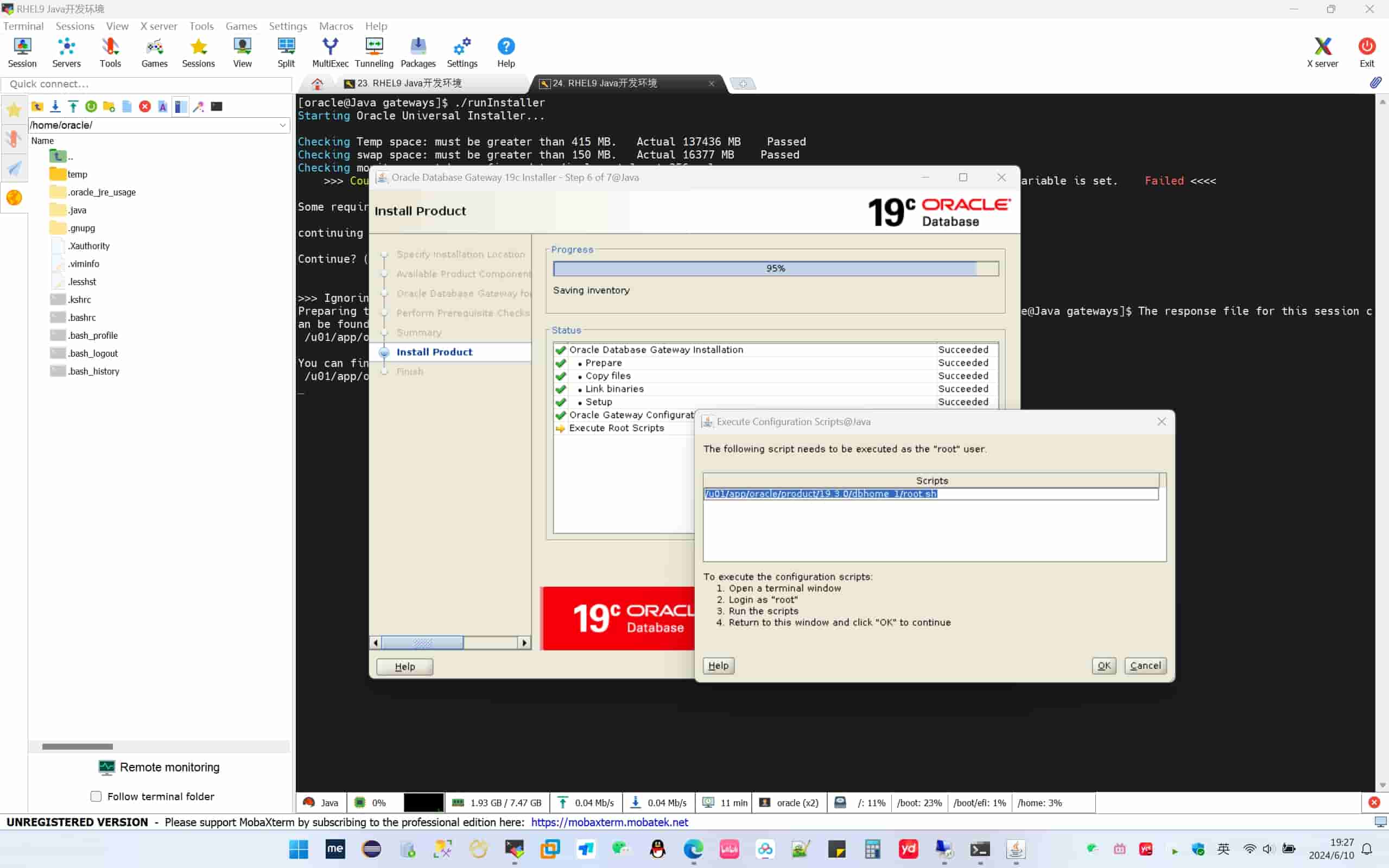Click Help in Execute Configuration Scripts dialog
1389x868 pixels.
(x=718, y=666)
